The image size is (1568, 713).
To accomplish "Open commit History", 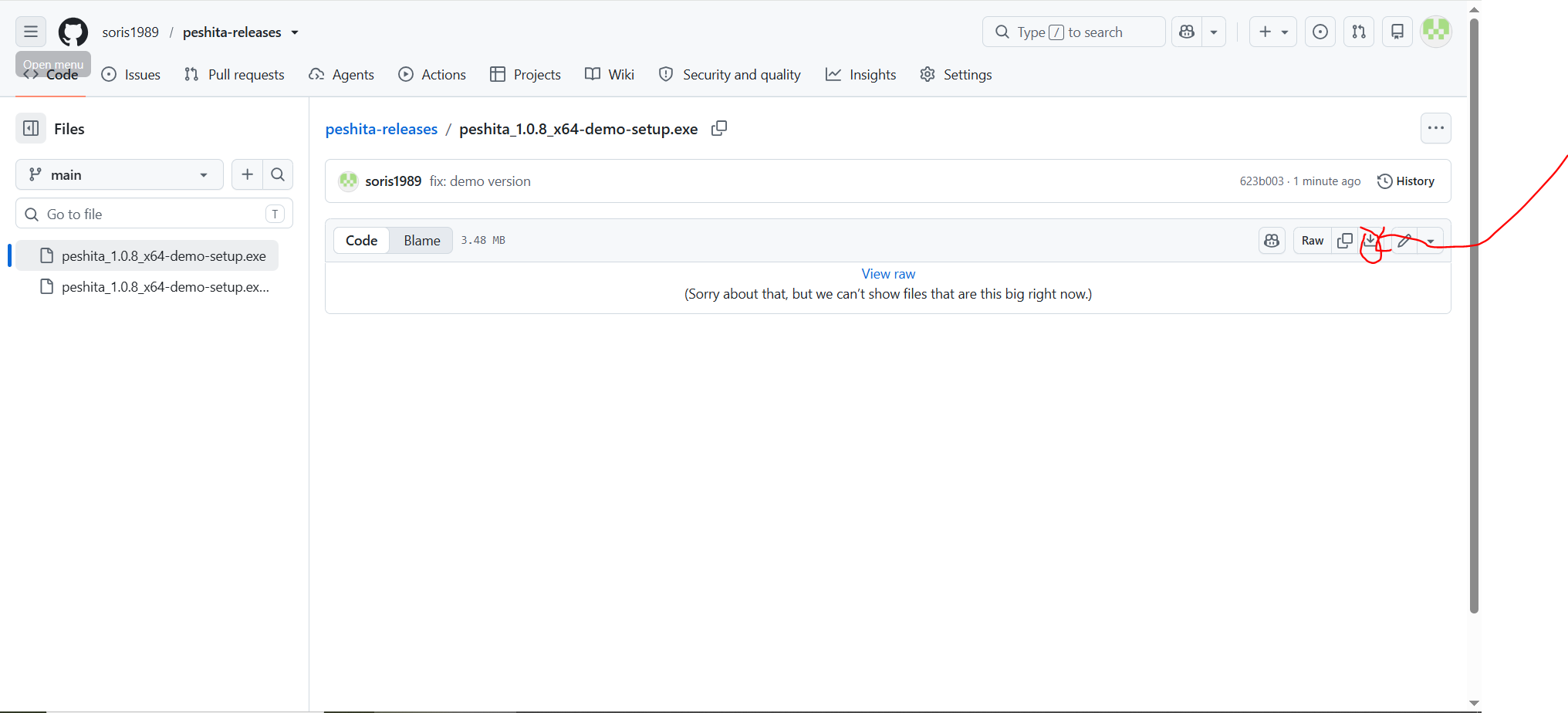I will 1406,181.
